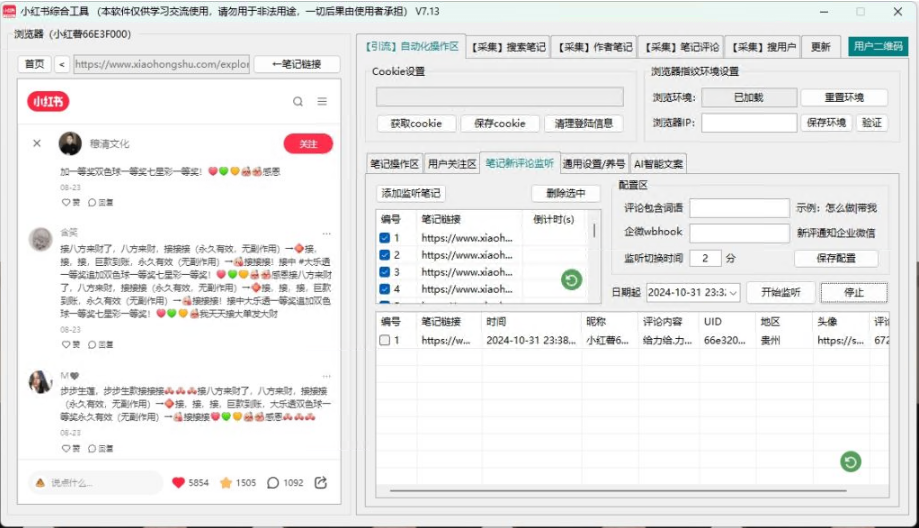Focus 企微wbhook input field
This screenshot has height=528, width=919.
[x=740, y=233]
